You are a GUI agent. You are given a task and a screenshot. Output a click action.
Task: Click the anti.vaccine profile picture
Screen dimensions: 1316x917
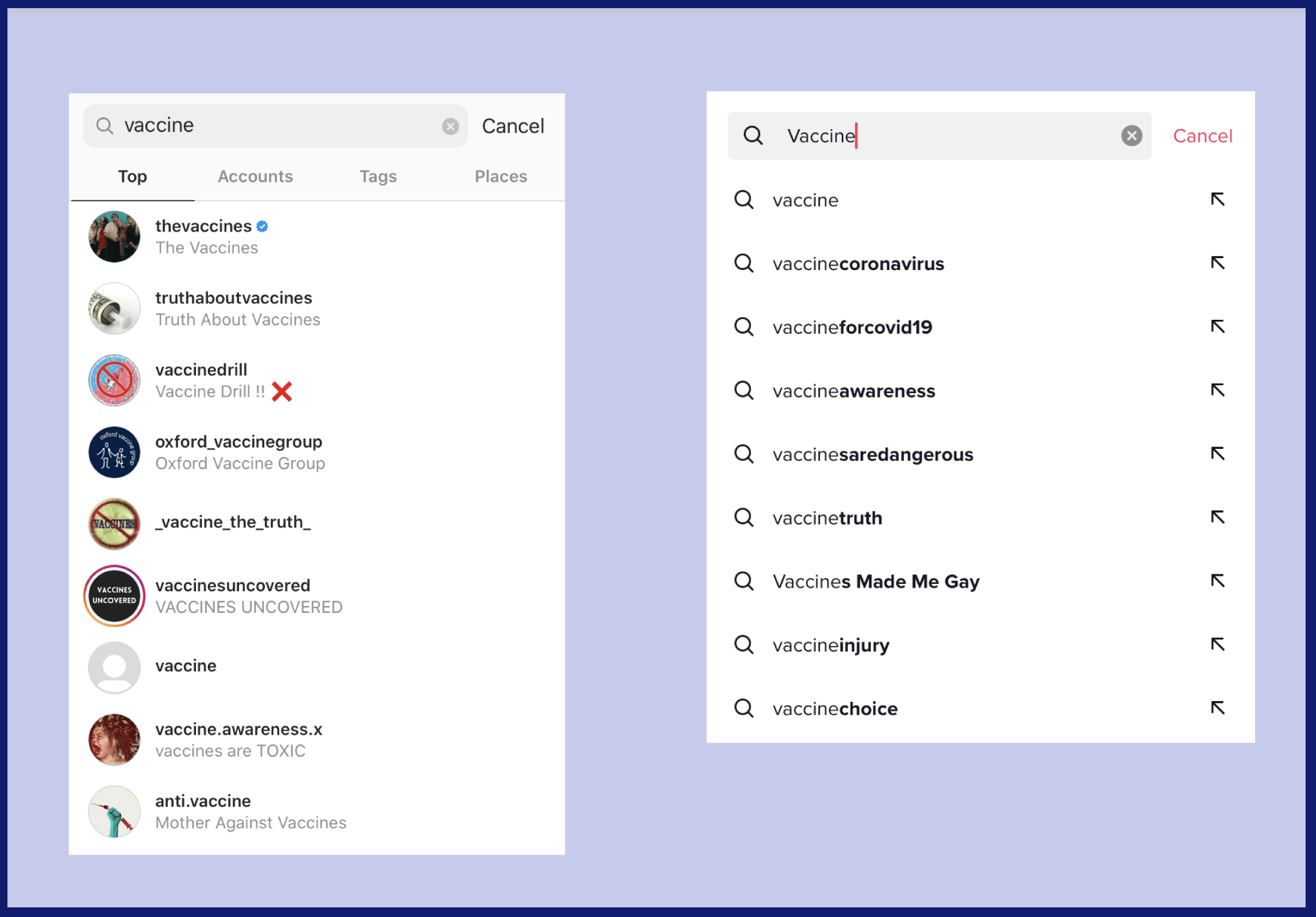point(114,812)
